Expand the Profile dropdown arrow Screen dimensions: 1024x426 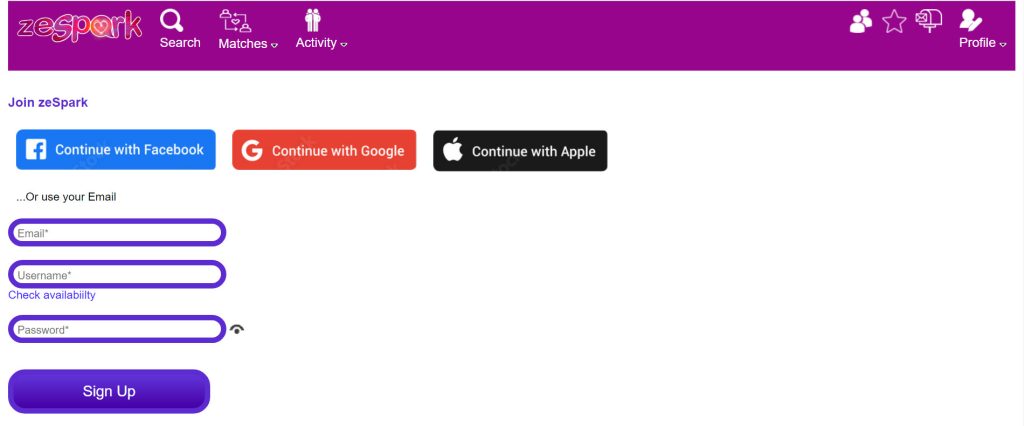(x=1002, y=44)
